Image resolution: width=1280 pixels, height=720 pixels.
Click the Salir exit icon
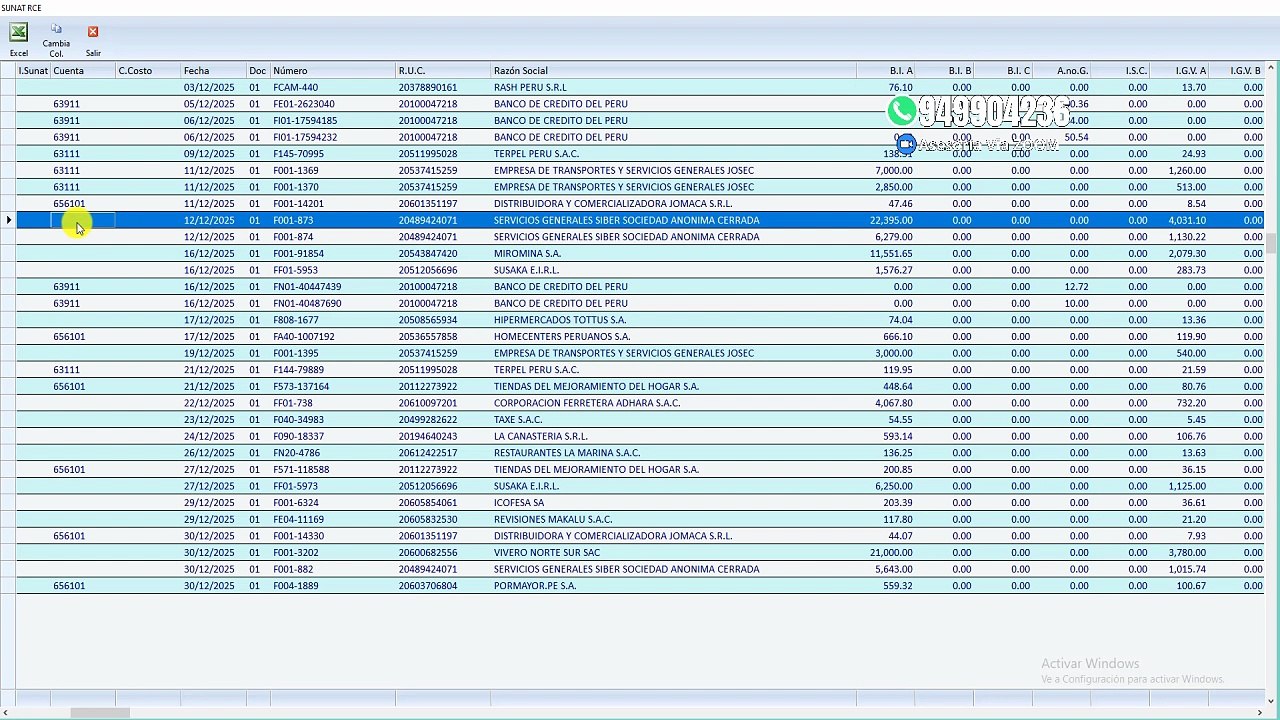(x=93, y=32)
